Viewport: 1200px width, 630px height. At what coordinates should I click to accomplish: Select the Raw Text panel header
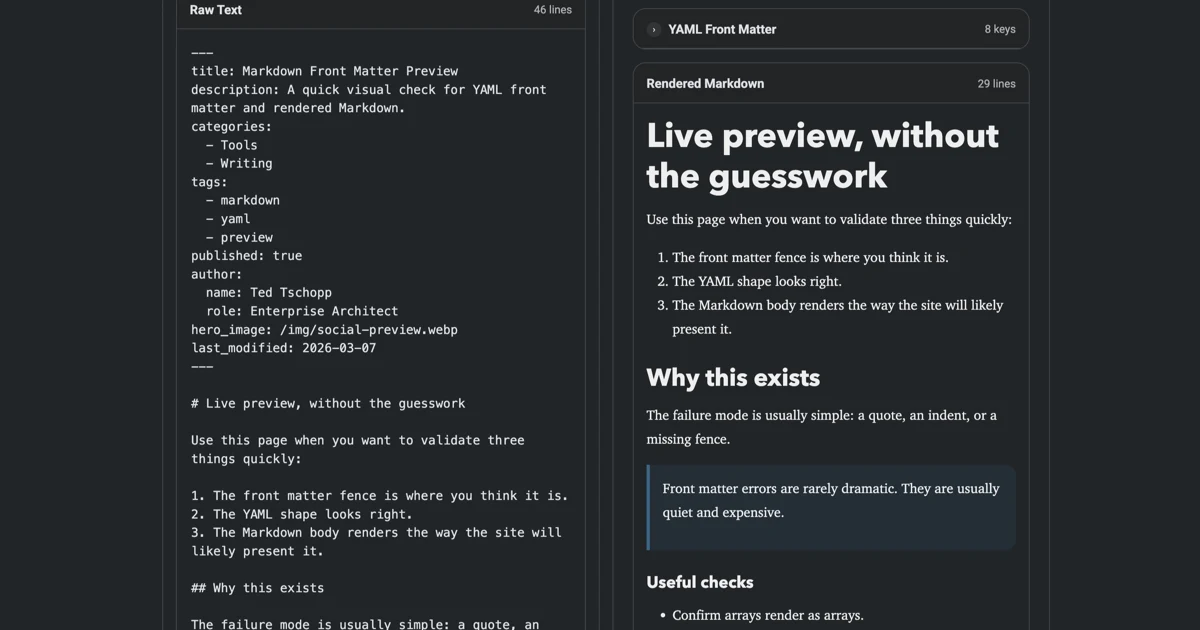point(215,10)
